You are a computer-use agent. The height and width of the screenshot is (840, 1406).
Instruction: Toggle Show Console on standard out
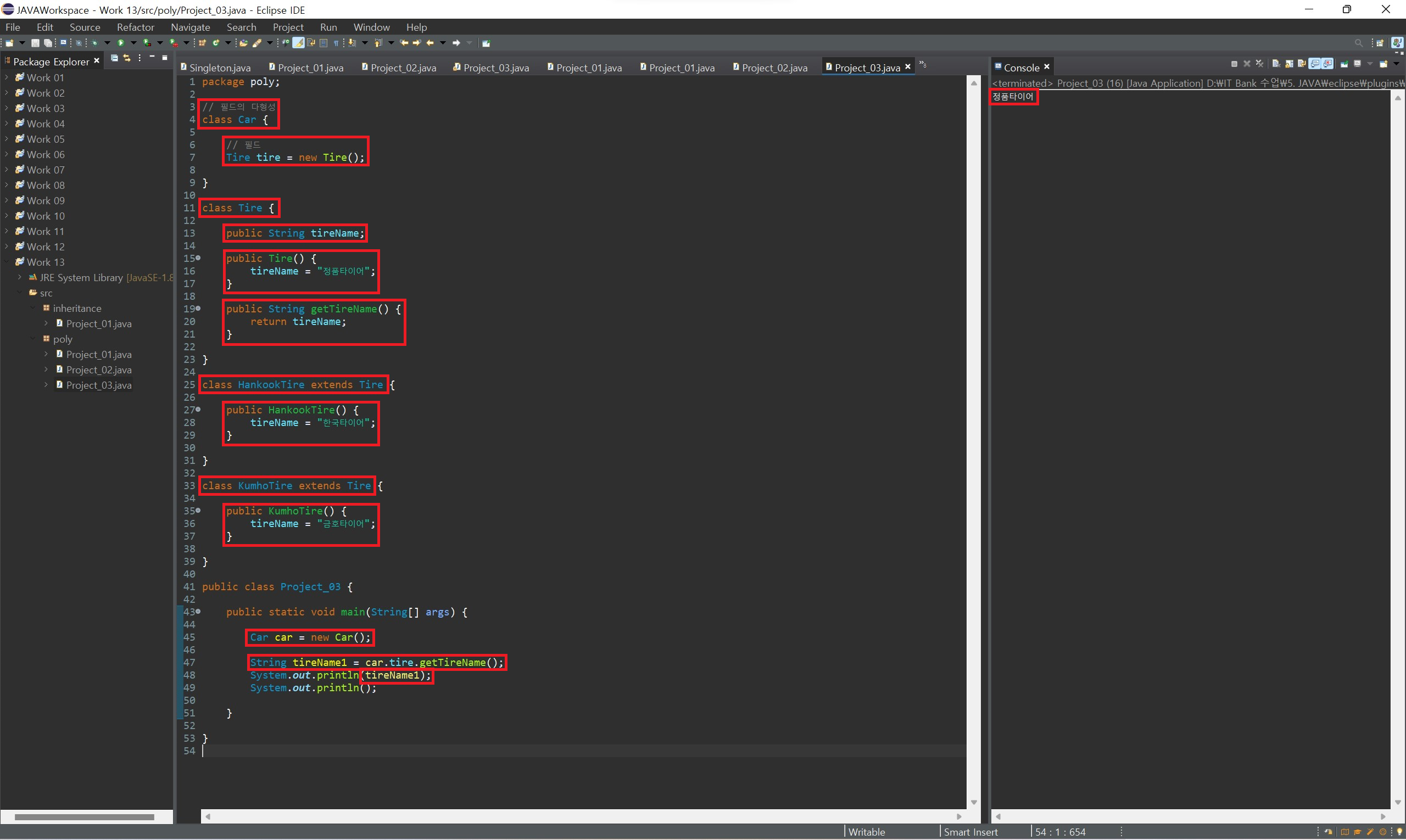tap(1315, 64)
